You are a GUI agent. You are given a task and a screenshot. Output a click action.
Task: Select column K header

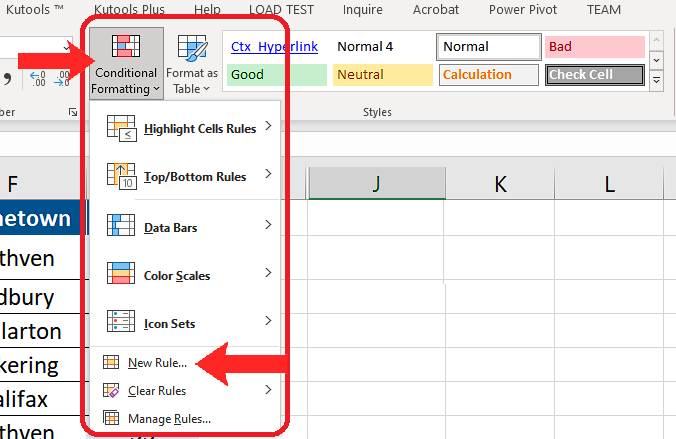500,183
